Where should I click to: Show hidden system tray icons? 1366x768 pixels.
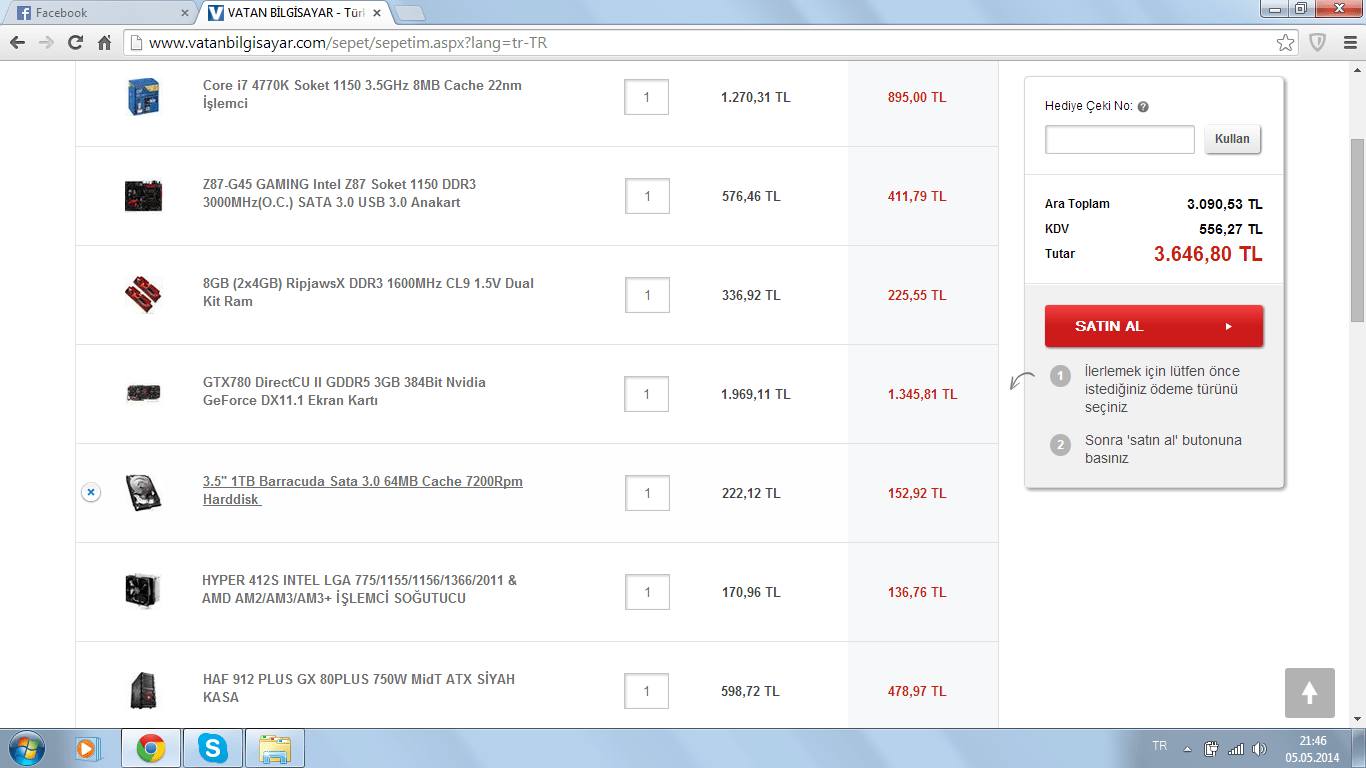[1187, 749]
